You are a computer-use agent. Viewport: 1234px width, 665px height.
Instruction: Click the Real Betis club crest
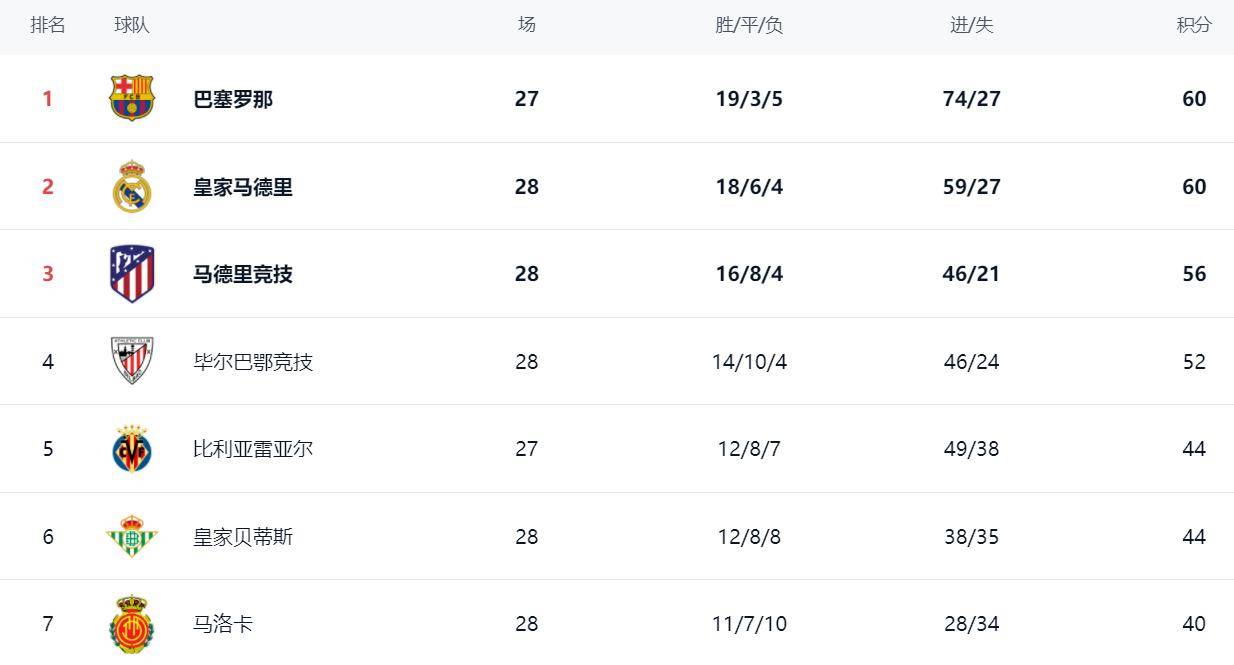click(132, 536)
